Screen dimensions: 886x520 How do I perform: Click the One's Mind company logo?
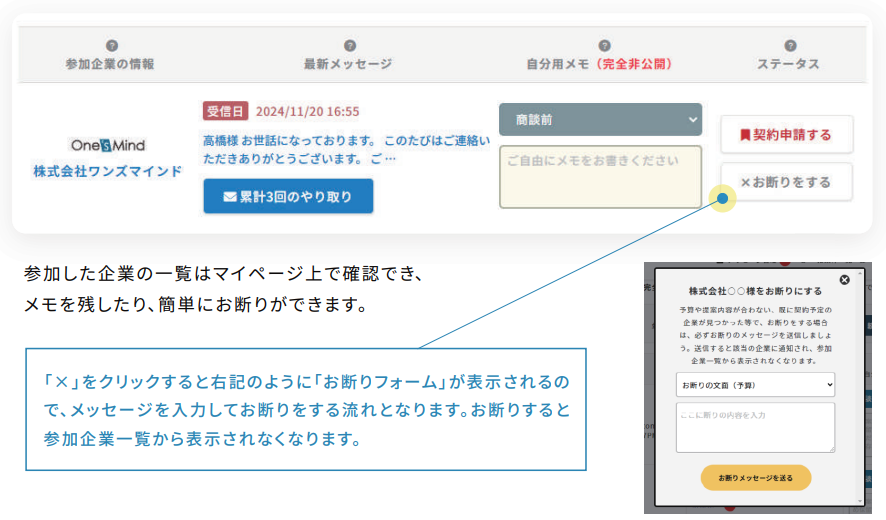coord(107,145)
